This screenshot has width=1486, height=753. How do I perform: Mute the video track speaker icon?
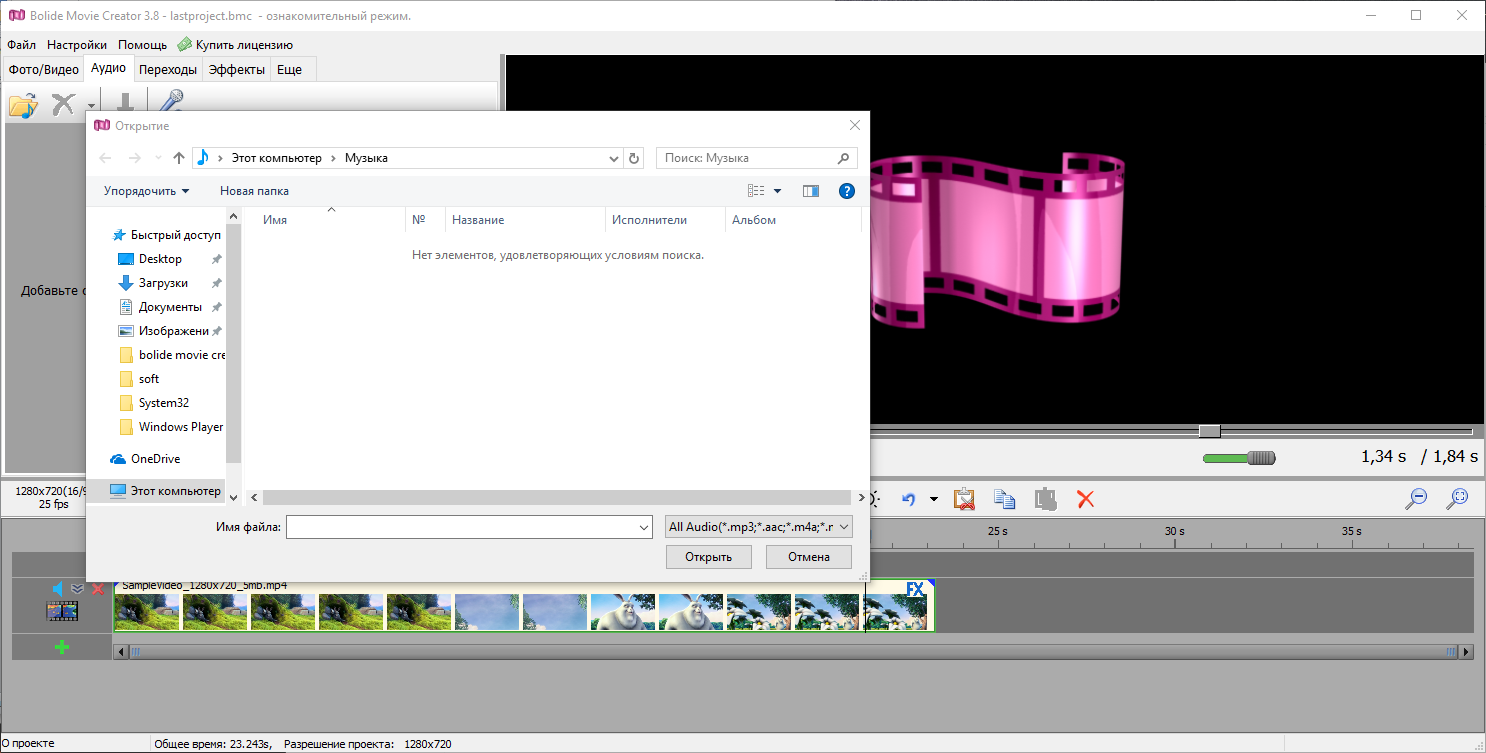coord(58,589)
